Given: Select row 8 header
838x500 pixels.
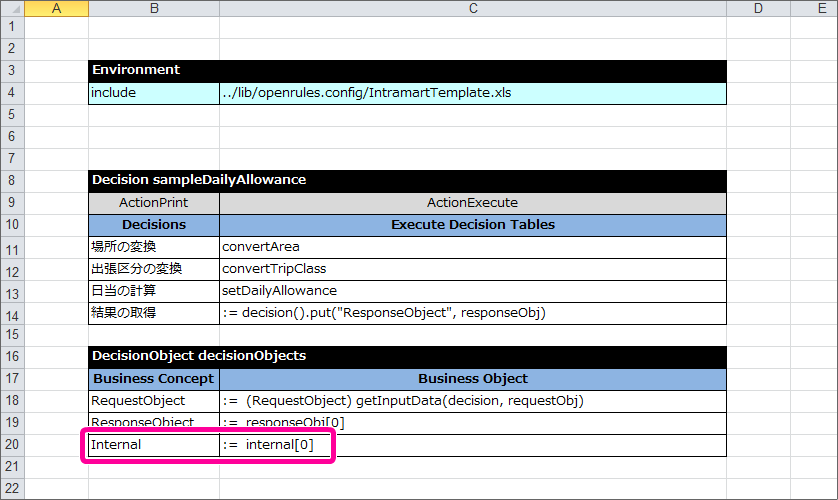Looking at the screenshot, I should (12, 181).
